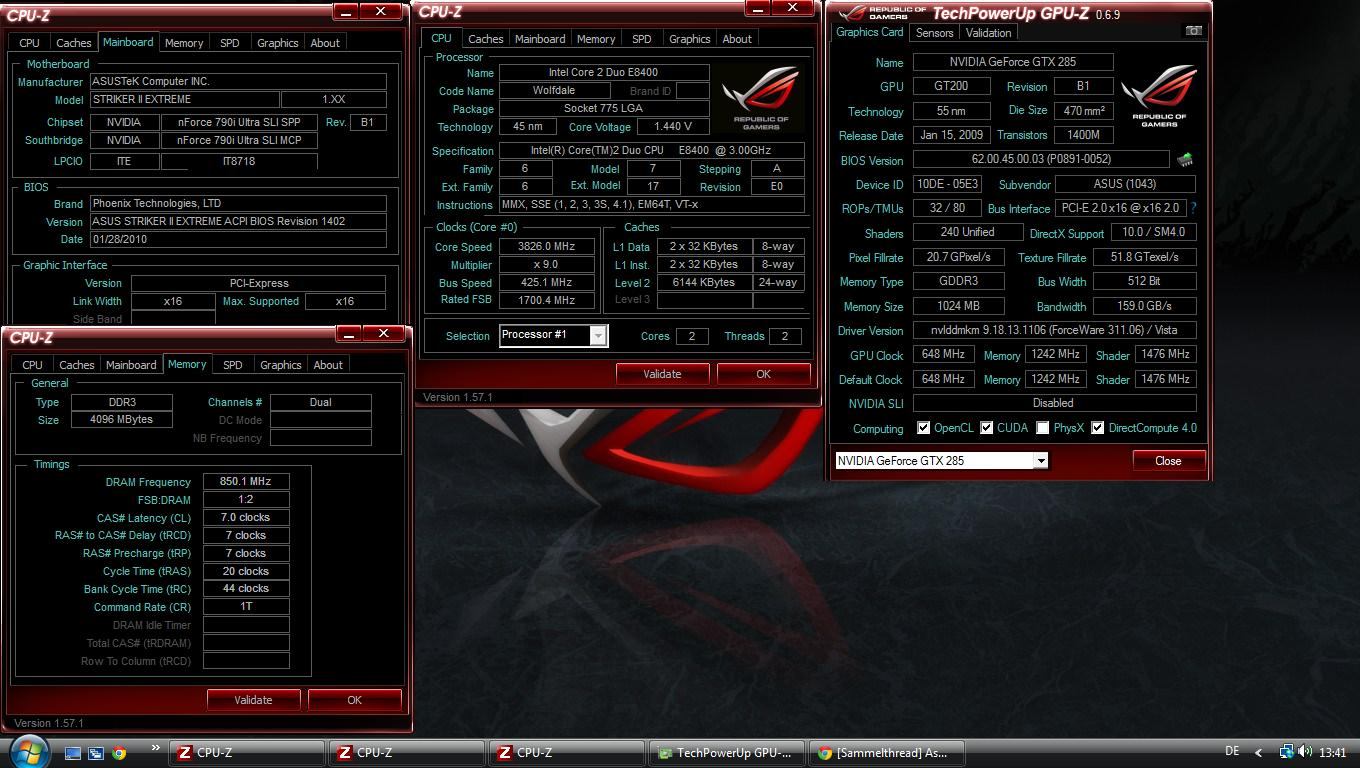Click OK in CPU-Z Memory window
The width and height of the screenshot is (1360, 768).
click(x=354, y=700)
